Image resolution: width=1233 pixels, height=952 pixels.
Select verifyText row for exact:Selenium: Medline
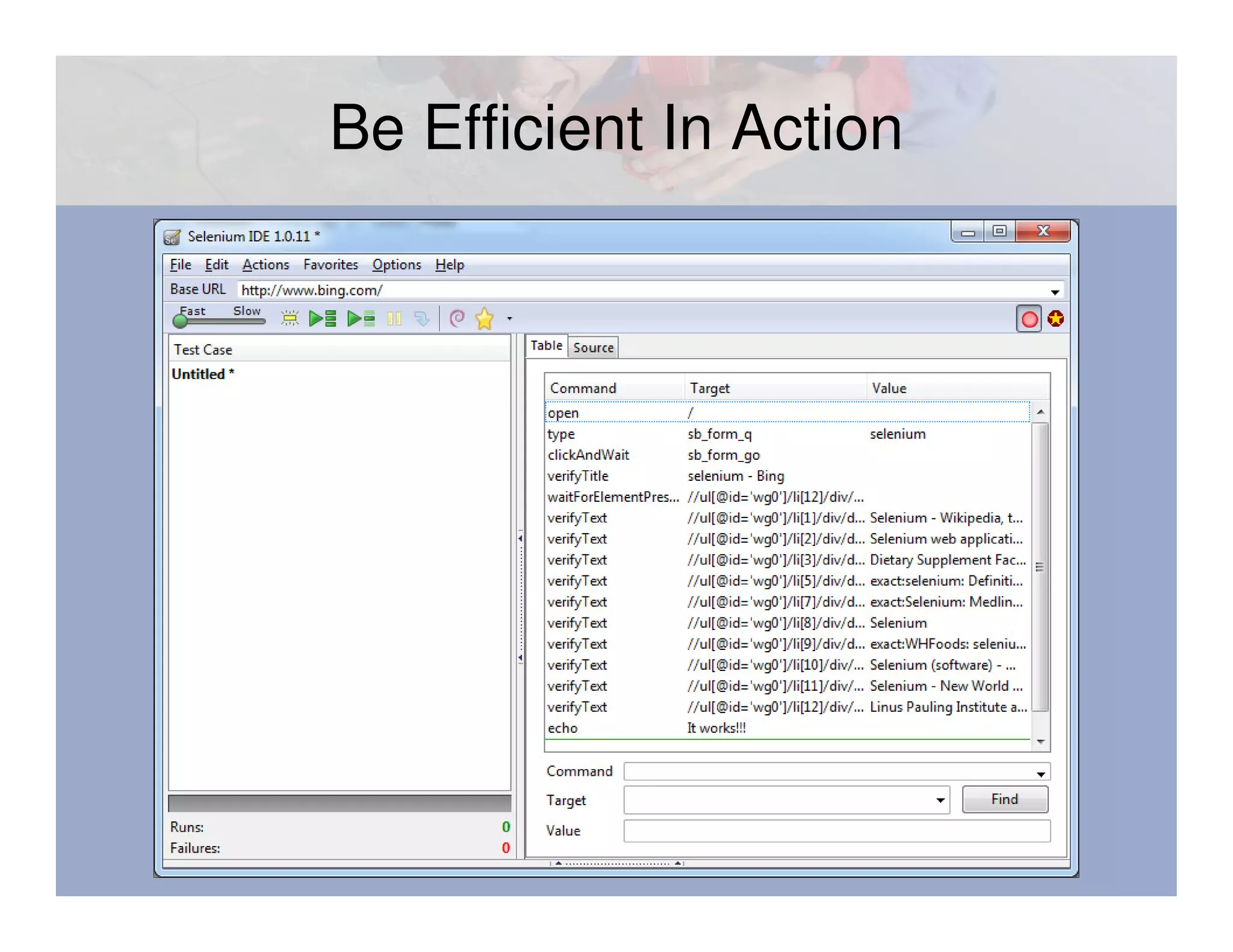click(x=787, y=602)
